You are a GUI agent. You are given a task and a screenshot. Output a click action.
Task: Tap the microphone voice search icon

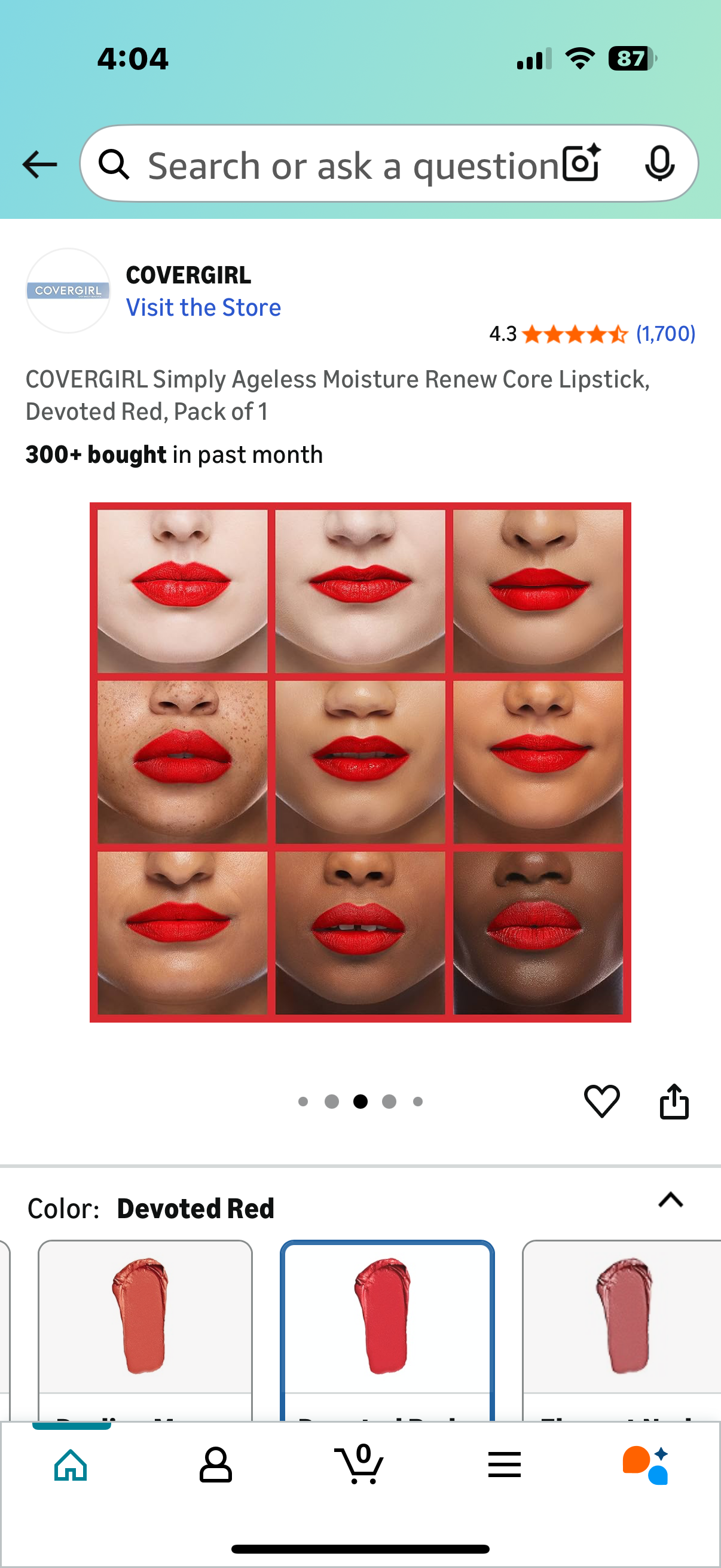point(659,163)
